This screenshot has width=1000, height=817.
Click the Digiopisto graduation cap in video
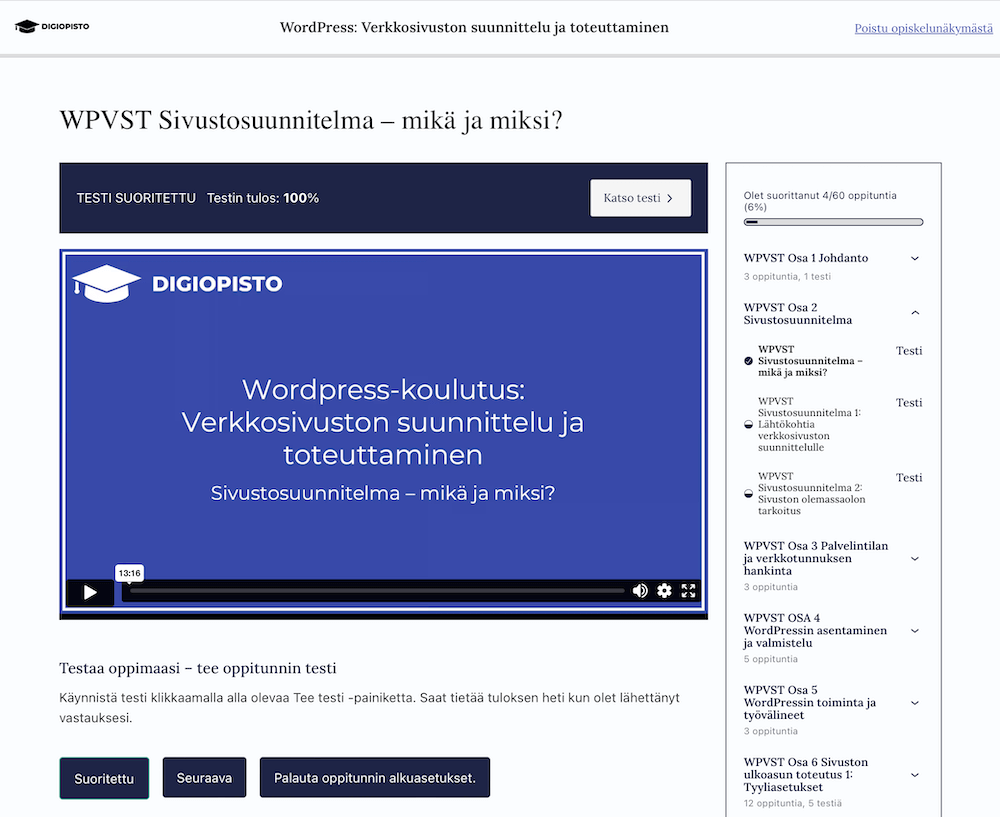pyautogui.click(x=106, y=283)
